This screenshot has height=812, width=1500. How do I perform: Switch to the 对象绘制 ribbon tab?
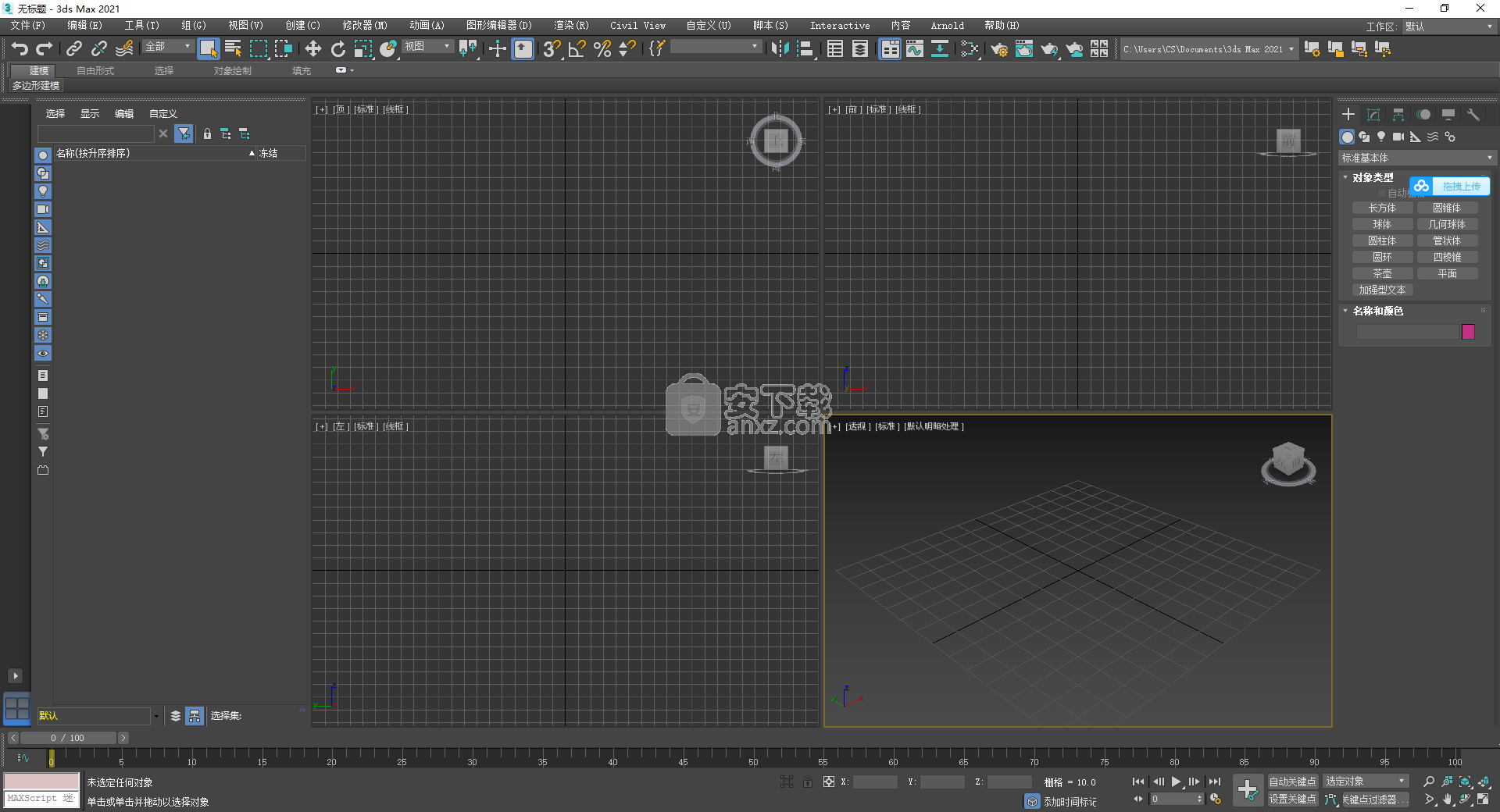click(x=233, y=71)
